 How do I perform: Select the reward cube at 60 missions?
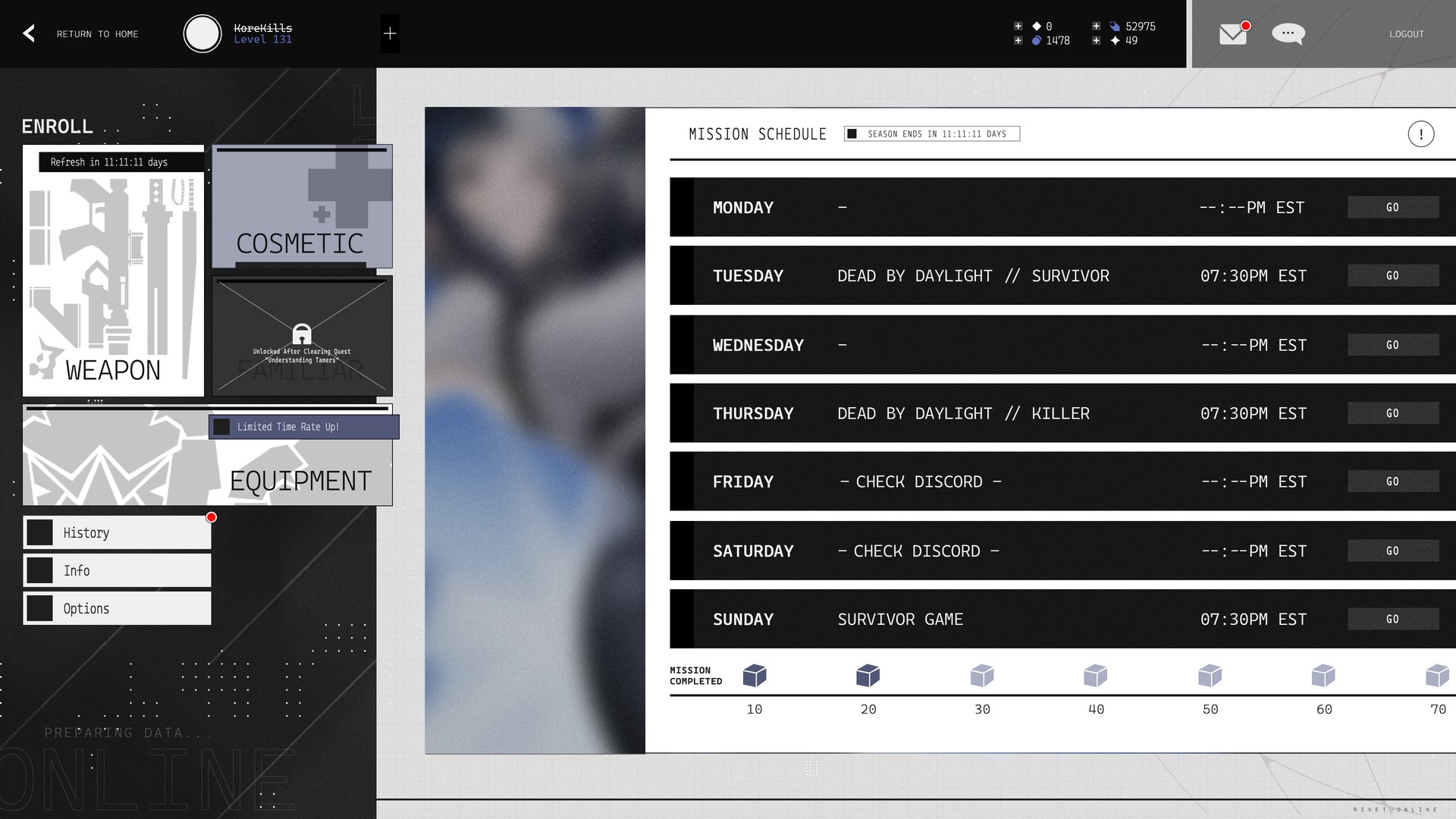pos(1323,675)
